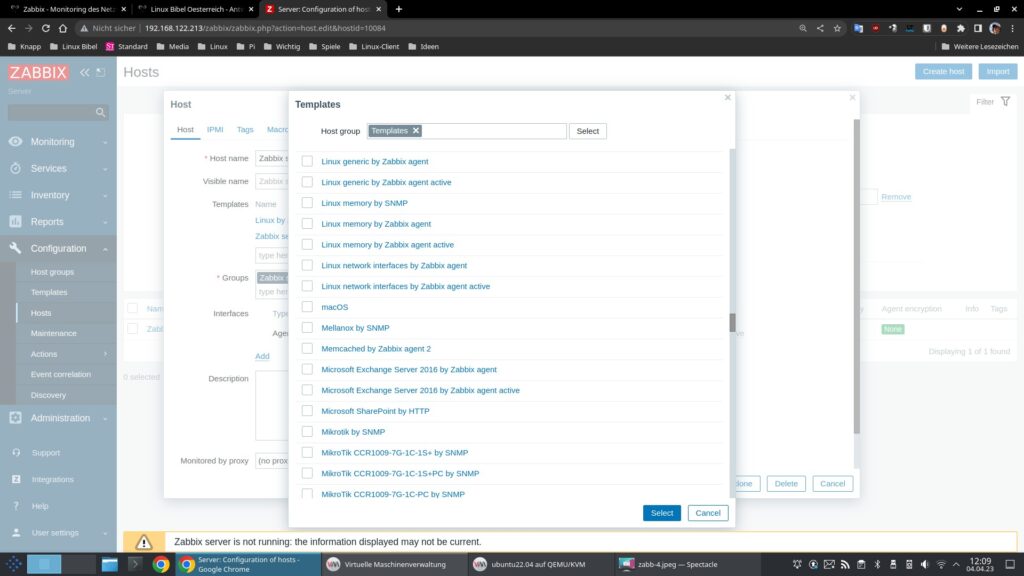
Task: Open Chrome home page button
Action: click(x=63, y=28)
